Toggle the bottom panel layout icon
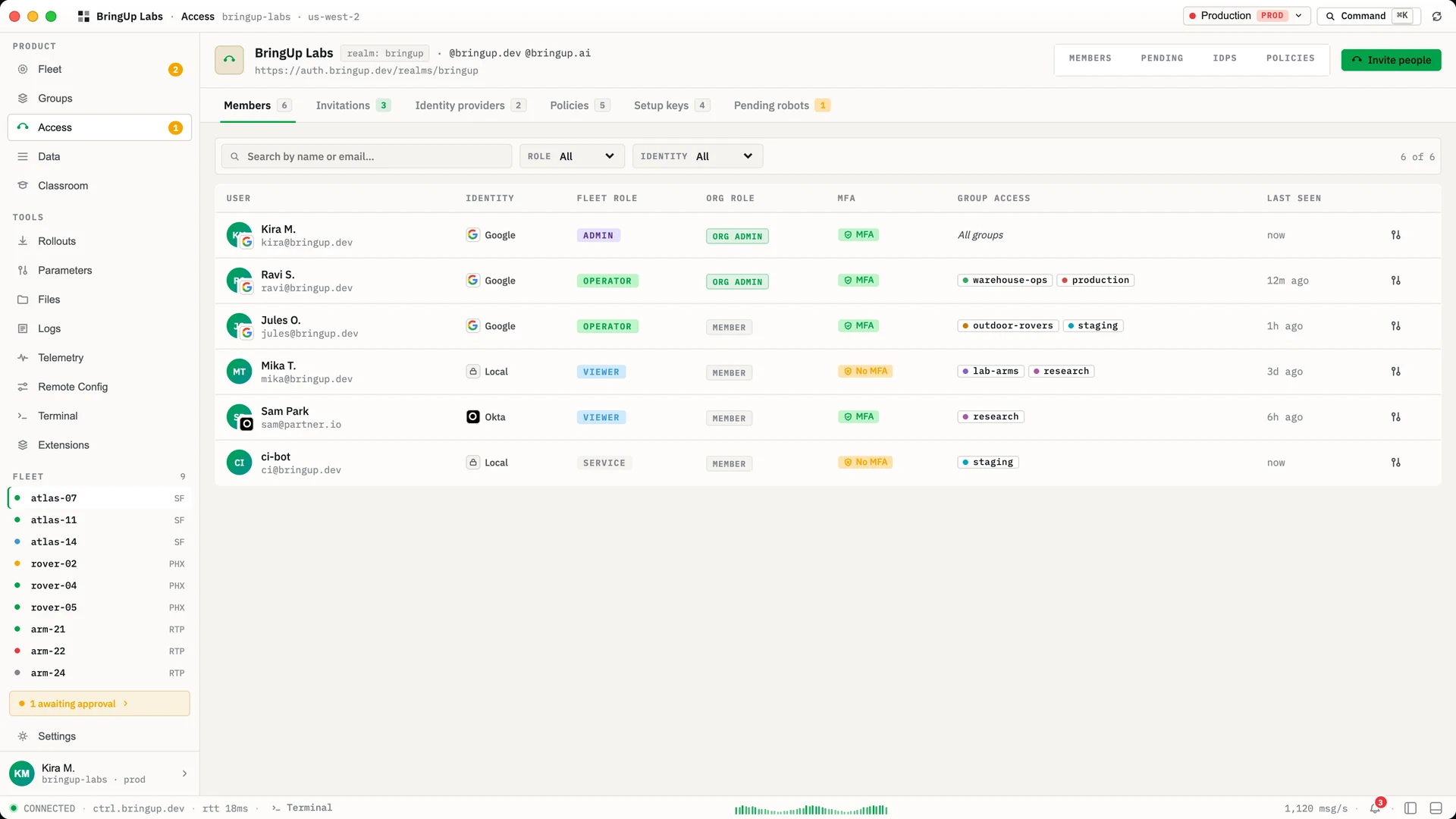Image resolution: width=1456 pixels, height=819 pixels. (x=1436, y=808)
